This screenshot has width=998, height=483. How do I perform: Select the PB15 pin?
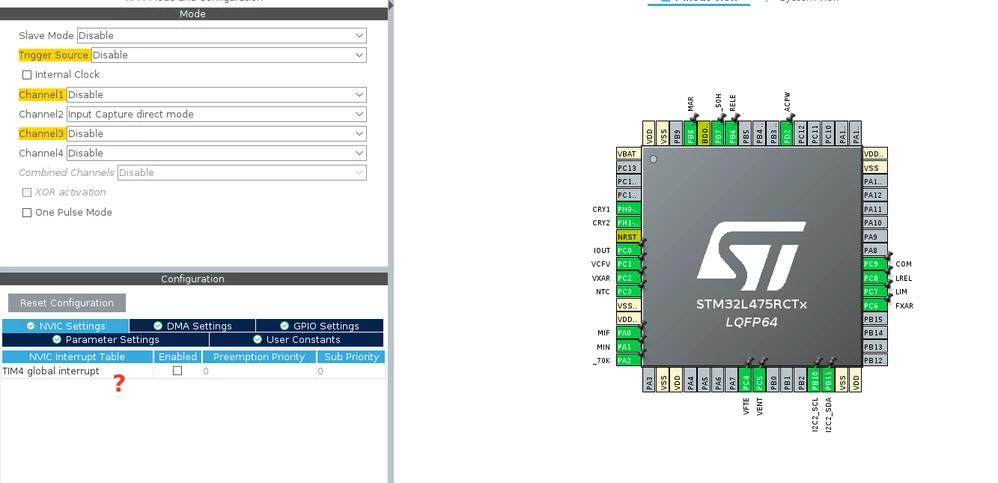[875, 319]
